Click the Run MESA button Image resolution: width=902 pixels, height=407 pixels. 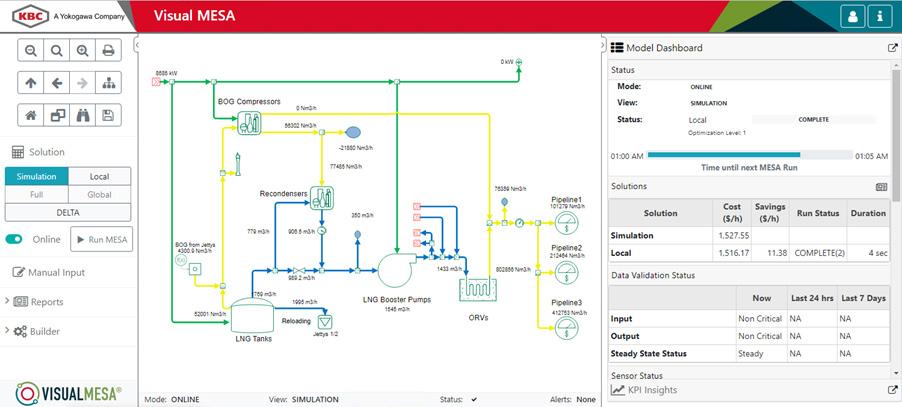click(101, 239)
